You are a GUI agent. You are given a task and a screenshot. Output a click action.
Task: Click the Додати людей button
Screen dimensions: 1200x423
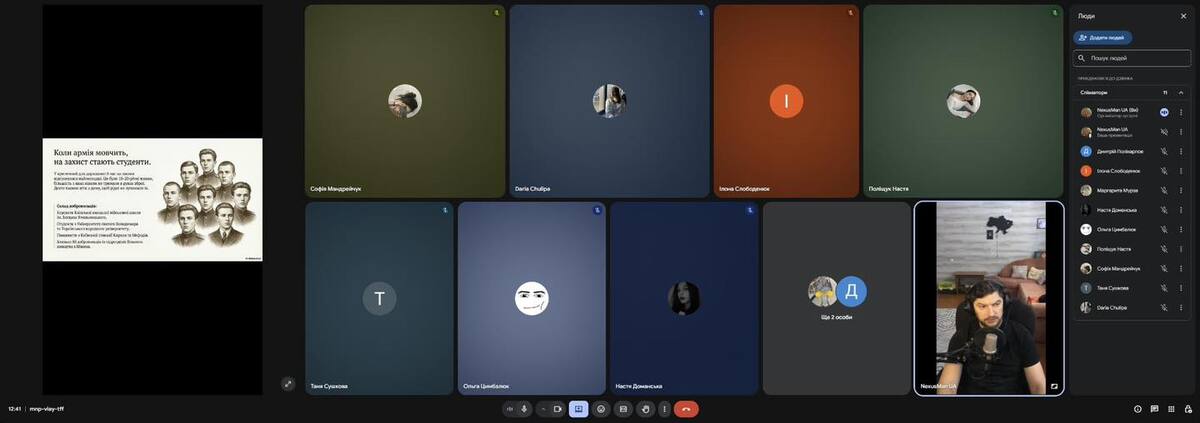(x=1102, y=38)
